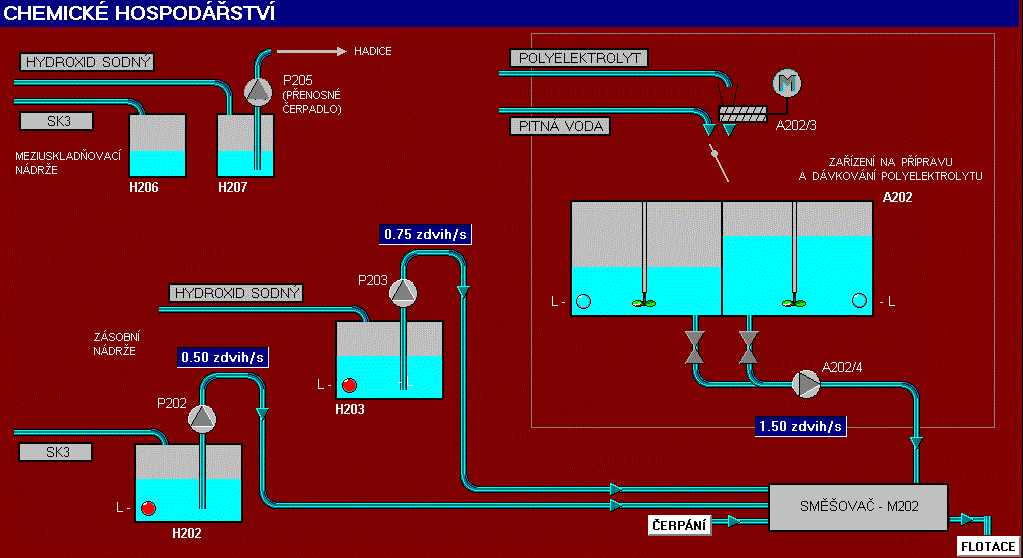Toggle the red level indicator in H203
This screenshot has width=1023, height=558.
349,385
